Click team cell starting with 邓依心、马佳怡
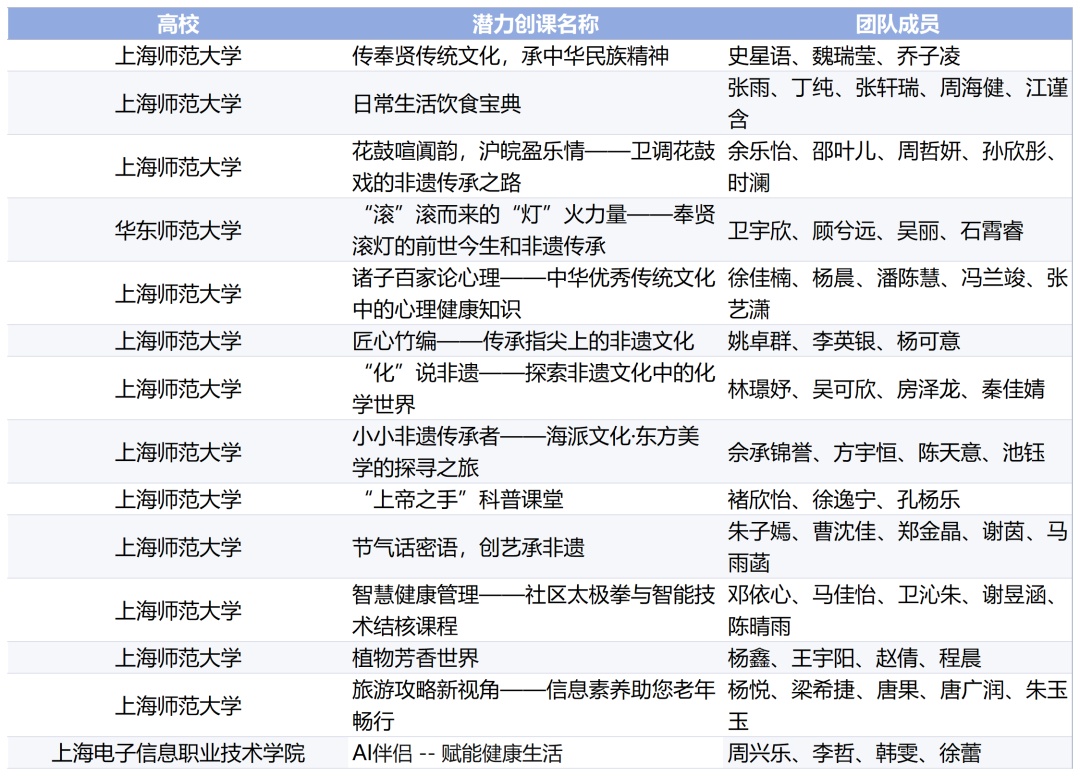The image size is (1080, 776). (894, 610)
